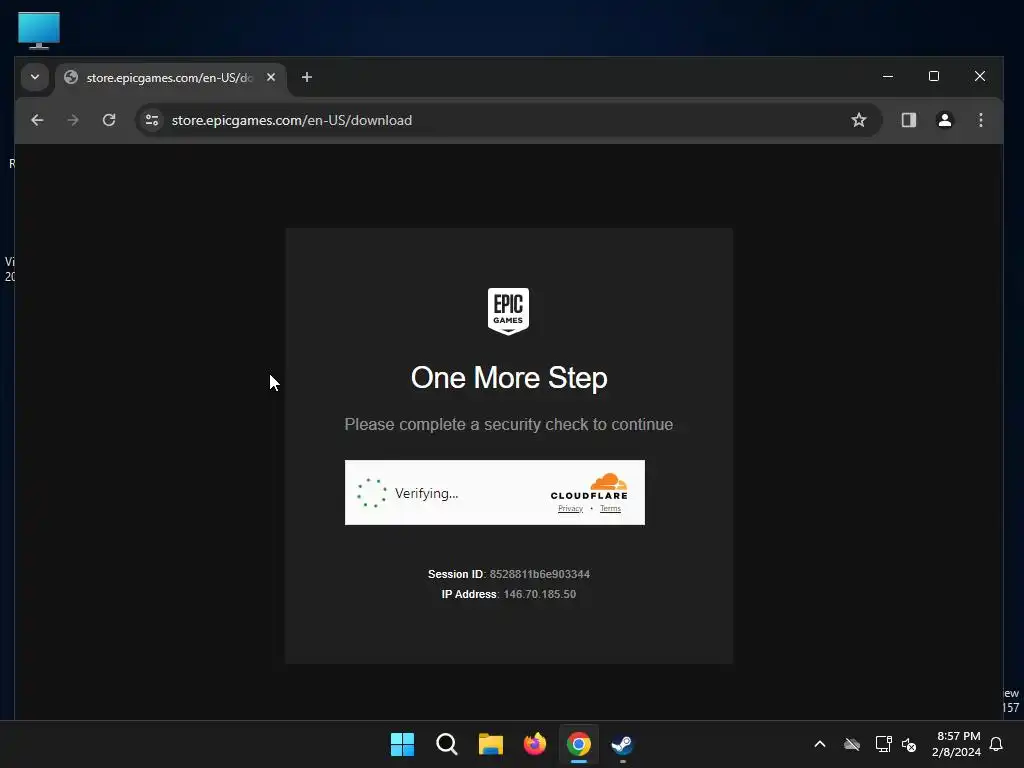The width and height of the screenshot is (1024, 768).
Task: Show hidden system tray icons
Action: (820, 744)
